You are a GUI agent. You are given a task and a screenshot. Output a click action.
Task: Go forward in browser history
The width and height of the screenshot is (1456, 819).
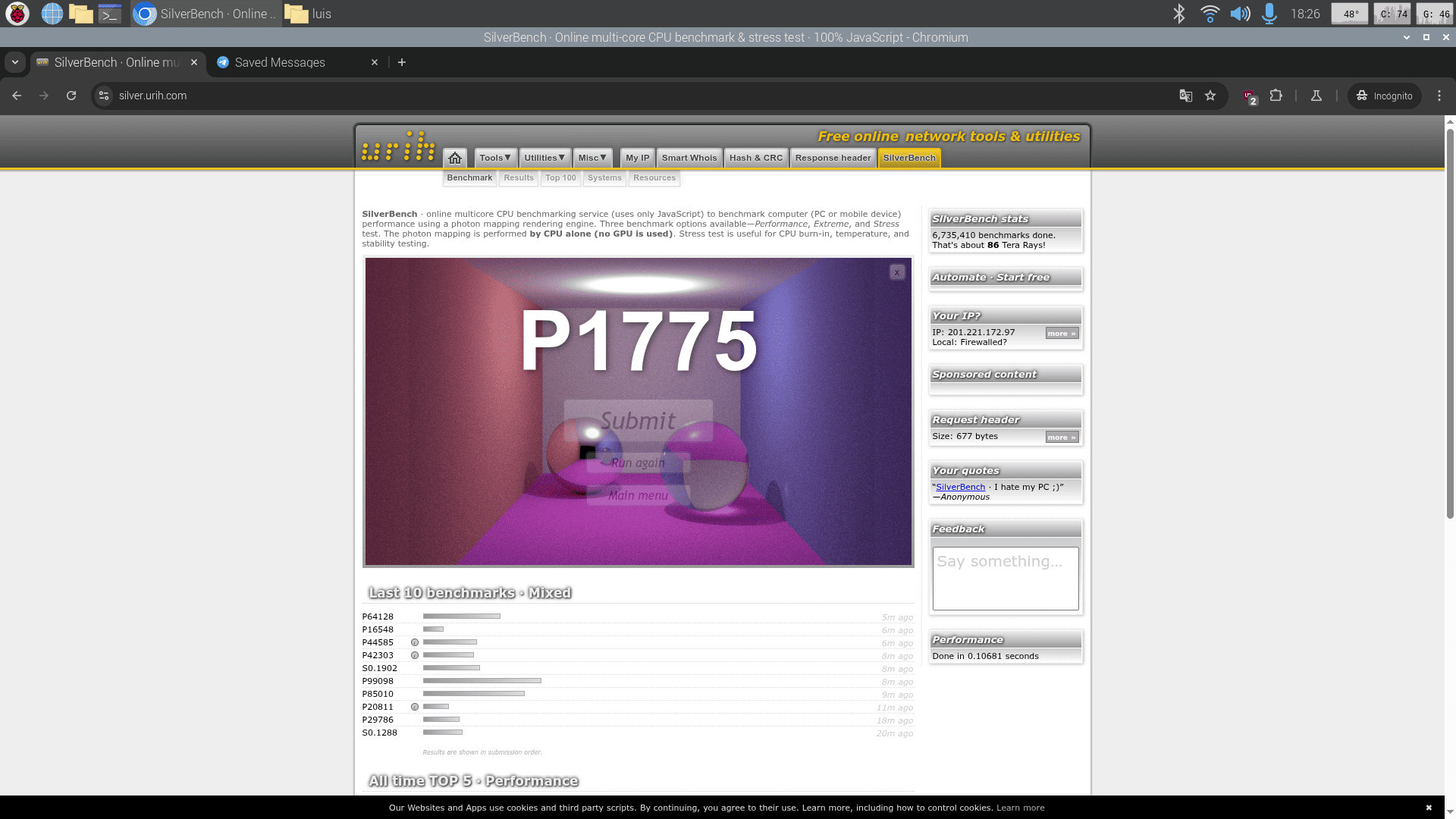point(44,96)
